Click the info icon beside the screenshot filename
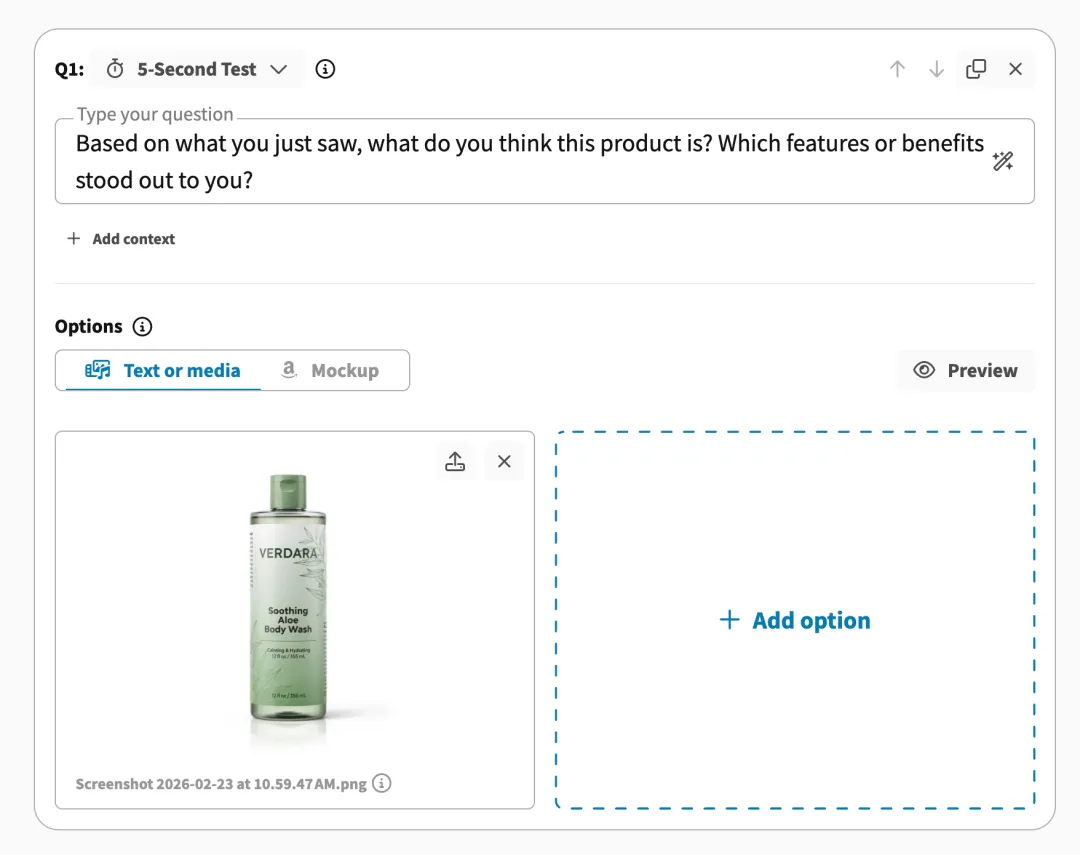 click(382, 784)
